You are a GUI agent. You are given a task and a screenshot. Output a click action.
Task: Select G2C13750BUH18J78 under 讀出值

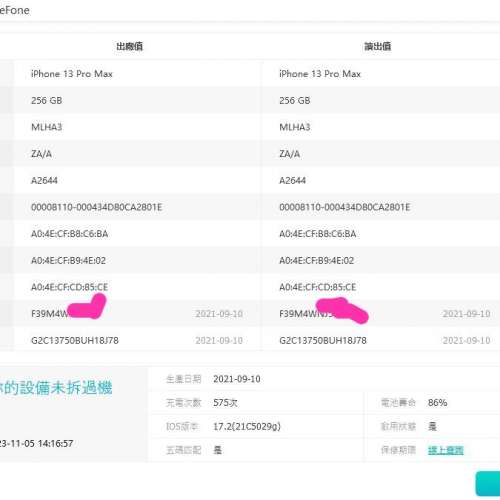tap(323, 340)
